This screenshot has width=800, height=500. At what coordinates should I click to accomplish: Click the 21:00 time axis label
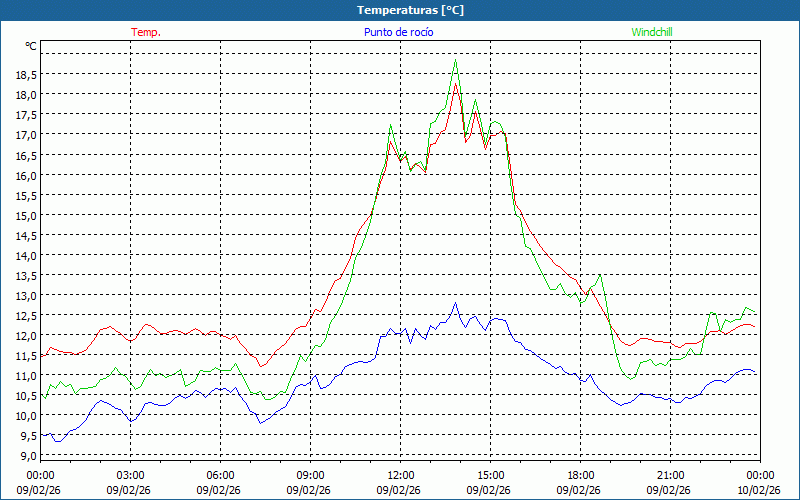pos(670,475)
